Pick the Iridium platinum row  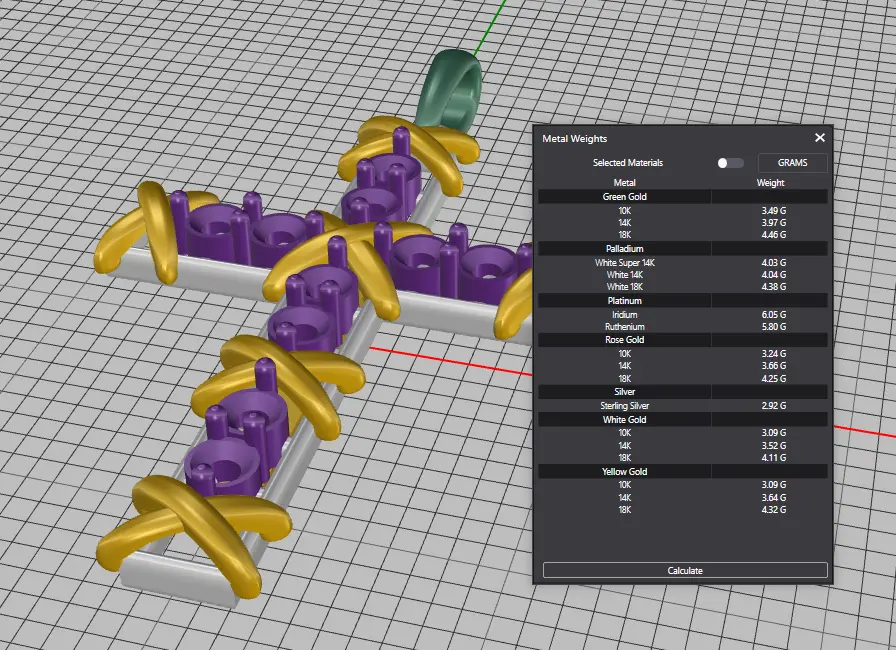tap(624, 314)
